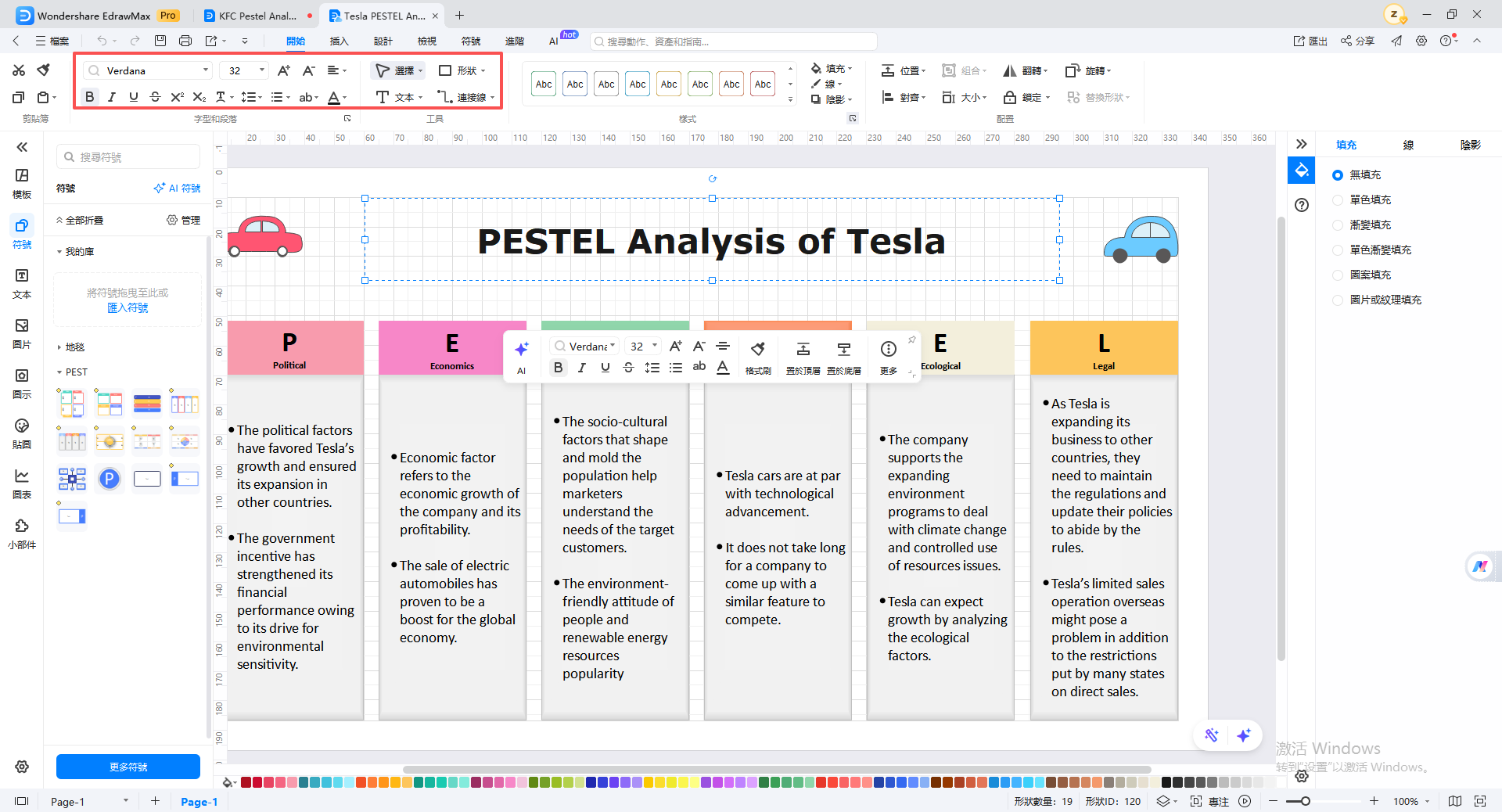The height and width of the screenshot is (812, 1502).
Task: Click the zoom slider handle in the status bar
Action: click(1305, 801)
